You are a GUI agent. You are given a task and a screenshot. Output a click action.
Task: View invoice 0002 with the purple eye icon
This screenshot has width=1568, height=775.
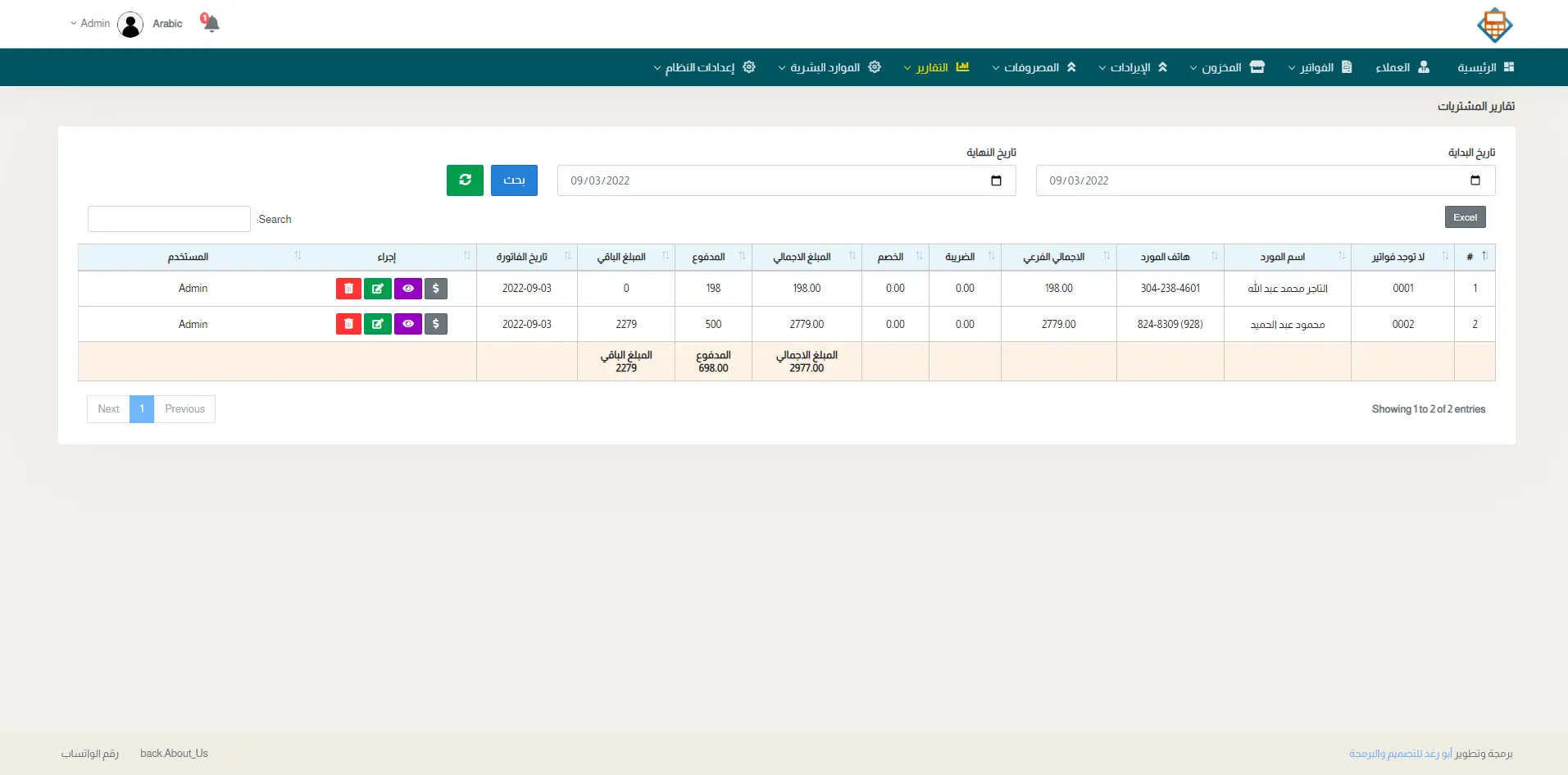click(408, 324)
